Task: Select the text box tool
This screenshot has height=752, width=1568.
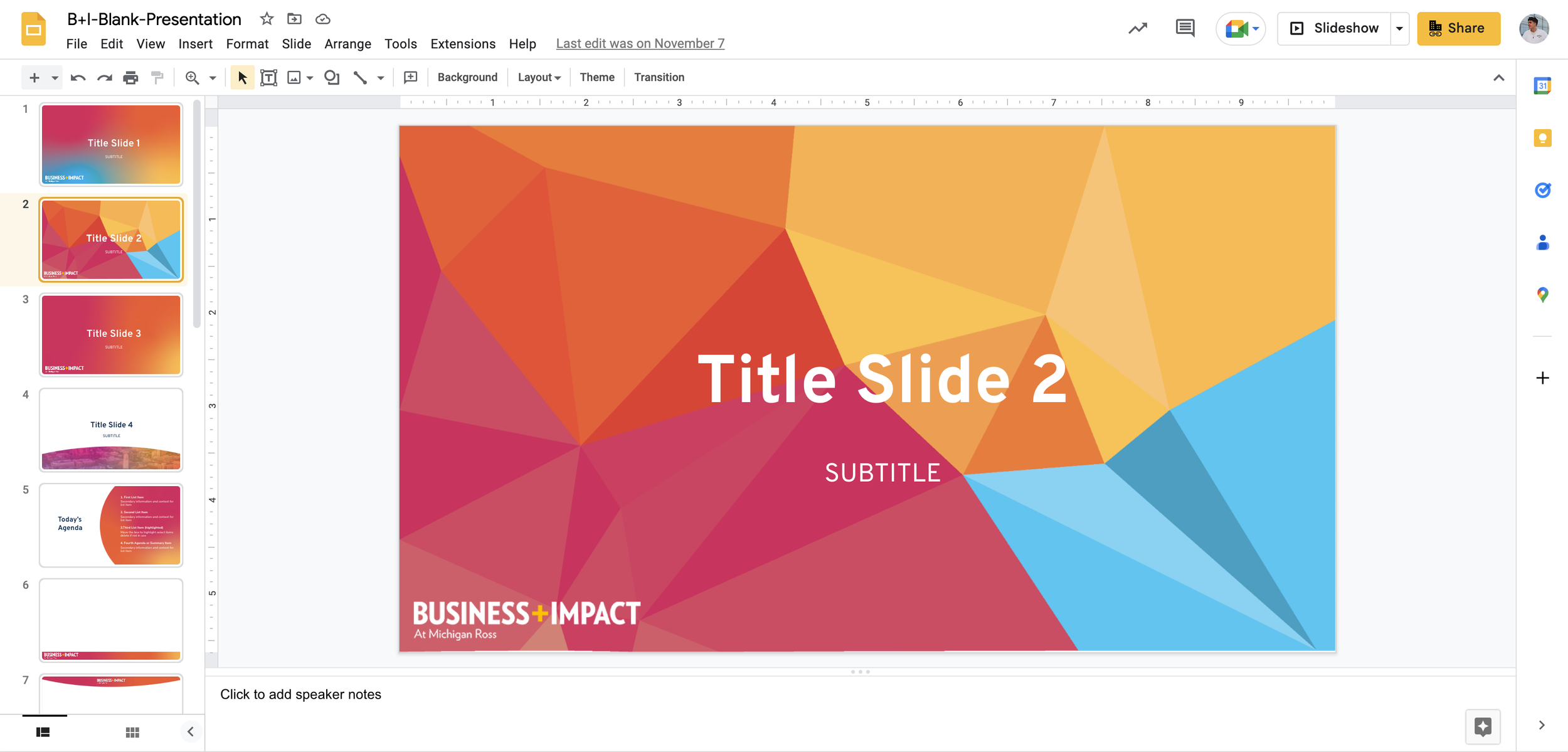Action: (268, 78)
